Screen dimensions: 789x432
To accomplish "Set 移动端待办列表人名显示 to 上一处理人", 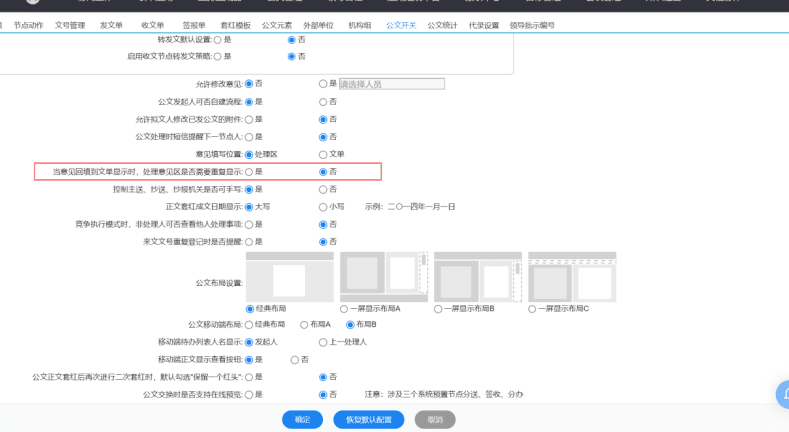I will 323,342.
